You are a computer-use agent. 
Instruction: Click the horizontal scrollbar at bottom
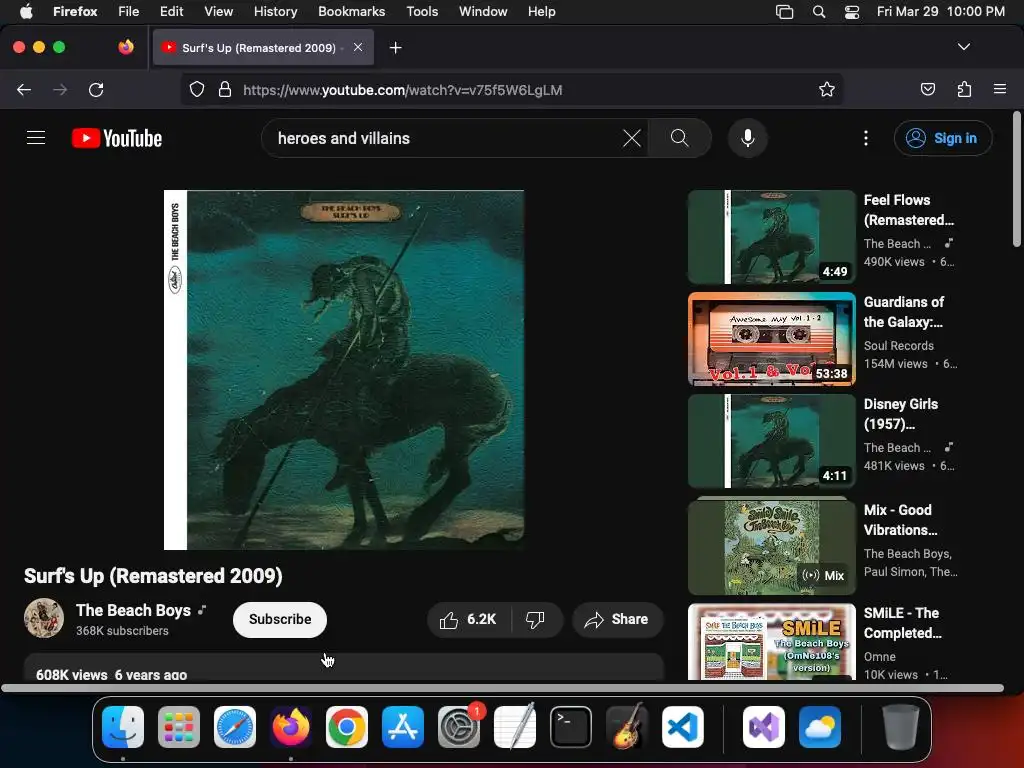pos(502,688)
